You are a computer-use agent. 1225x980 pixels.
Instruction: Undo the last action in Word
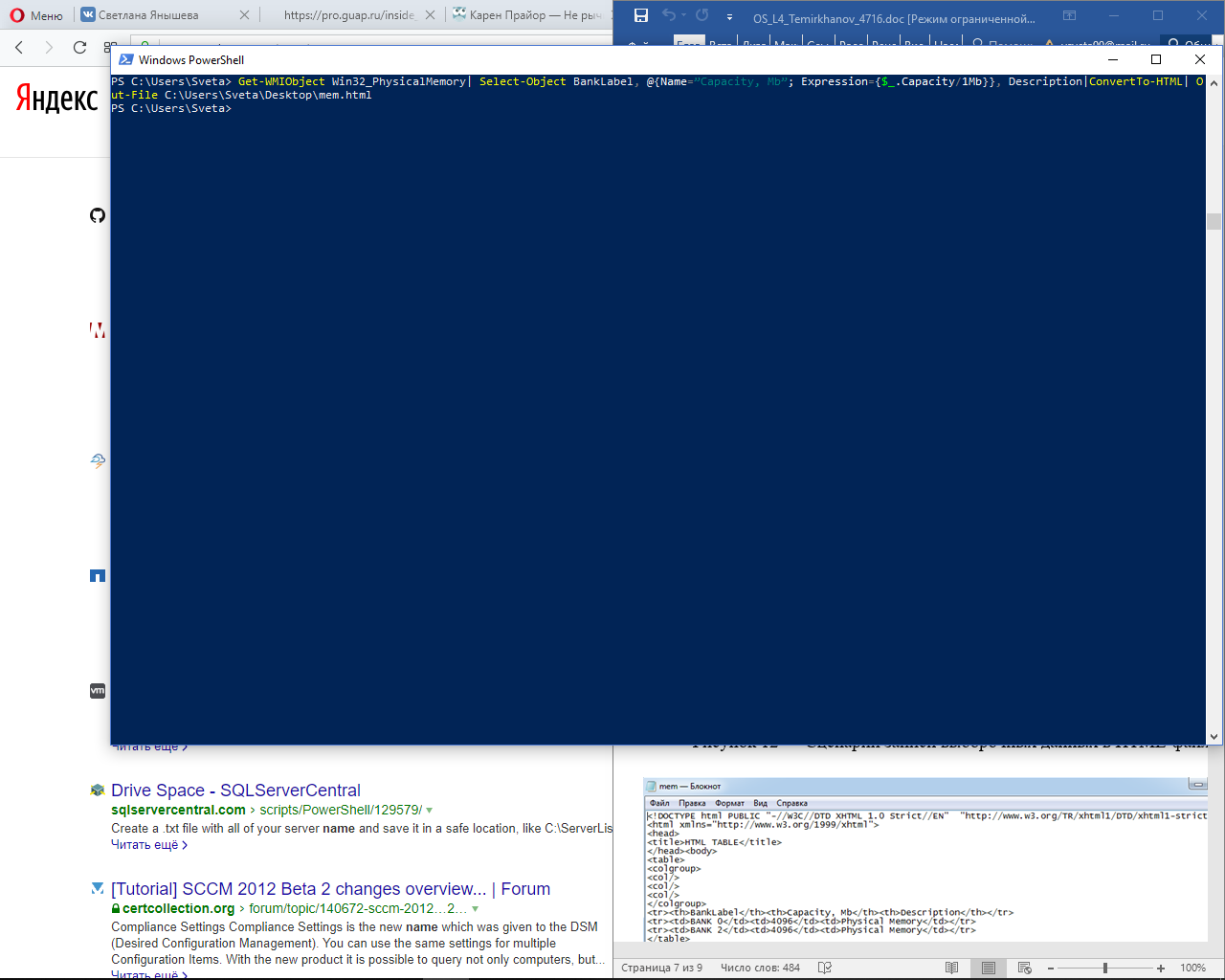pos(669,15)
